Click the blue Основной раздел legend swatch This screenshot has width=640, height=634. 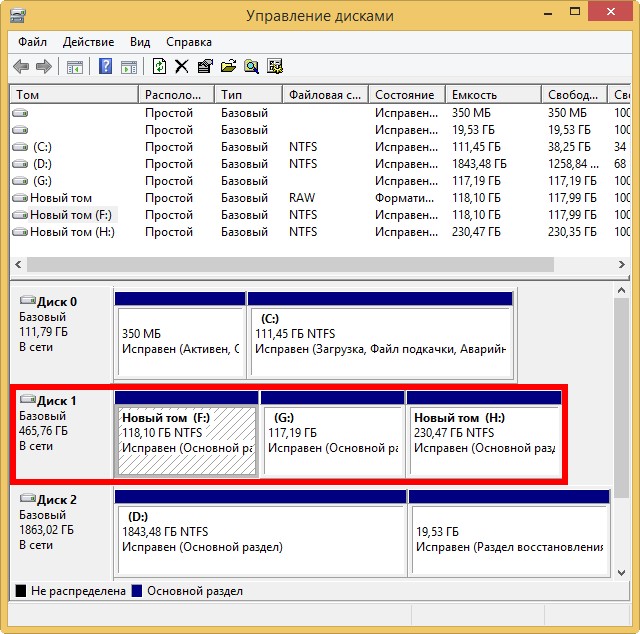(137, 591)
